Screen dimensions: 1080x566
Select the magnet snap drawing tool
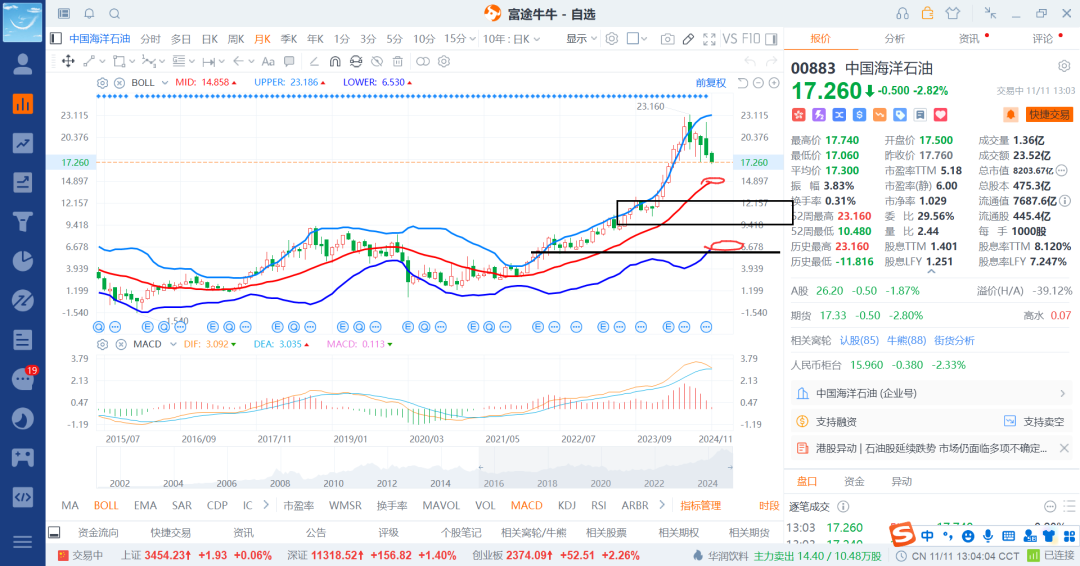pyautogui.click(x=334, y=61)
